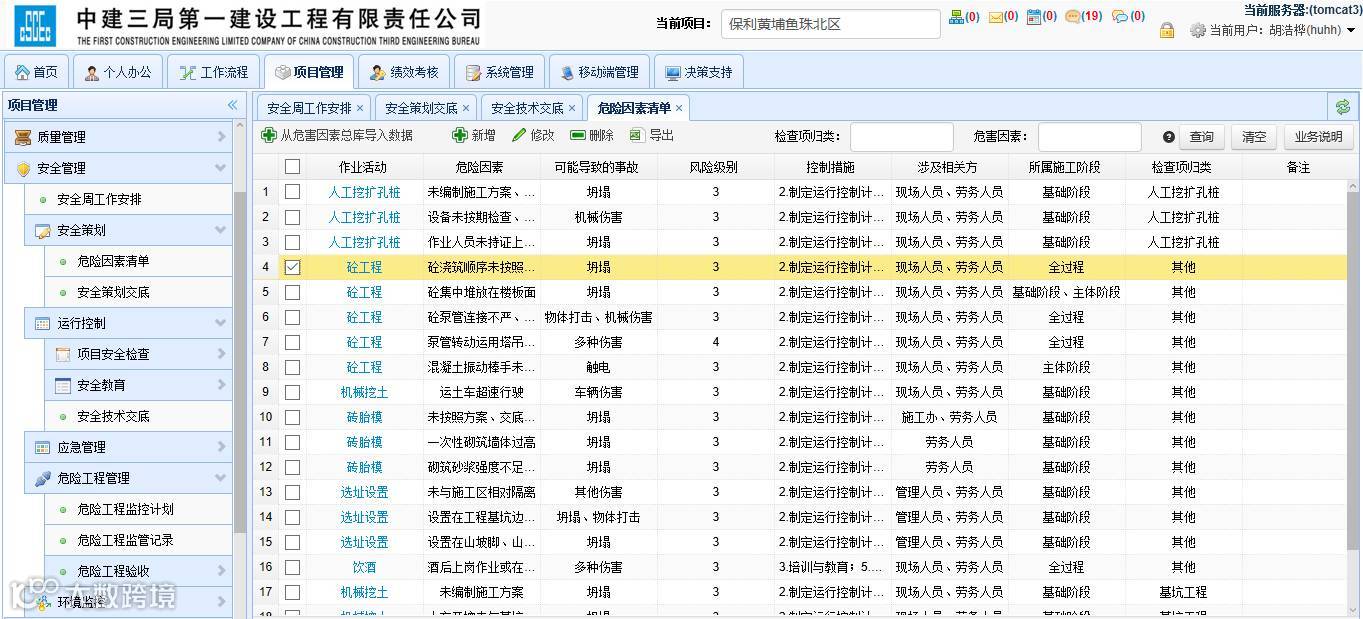Check the checkbox for row 16
Viewport: 1363px width, 619px height.
pos(292,567)
